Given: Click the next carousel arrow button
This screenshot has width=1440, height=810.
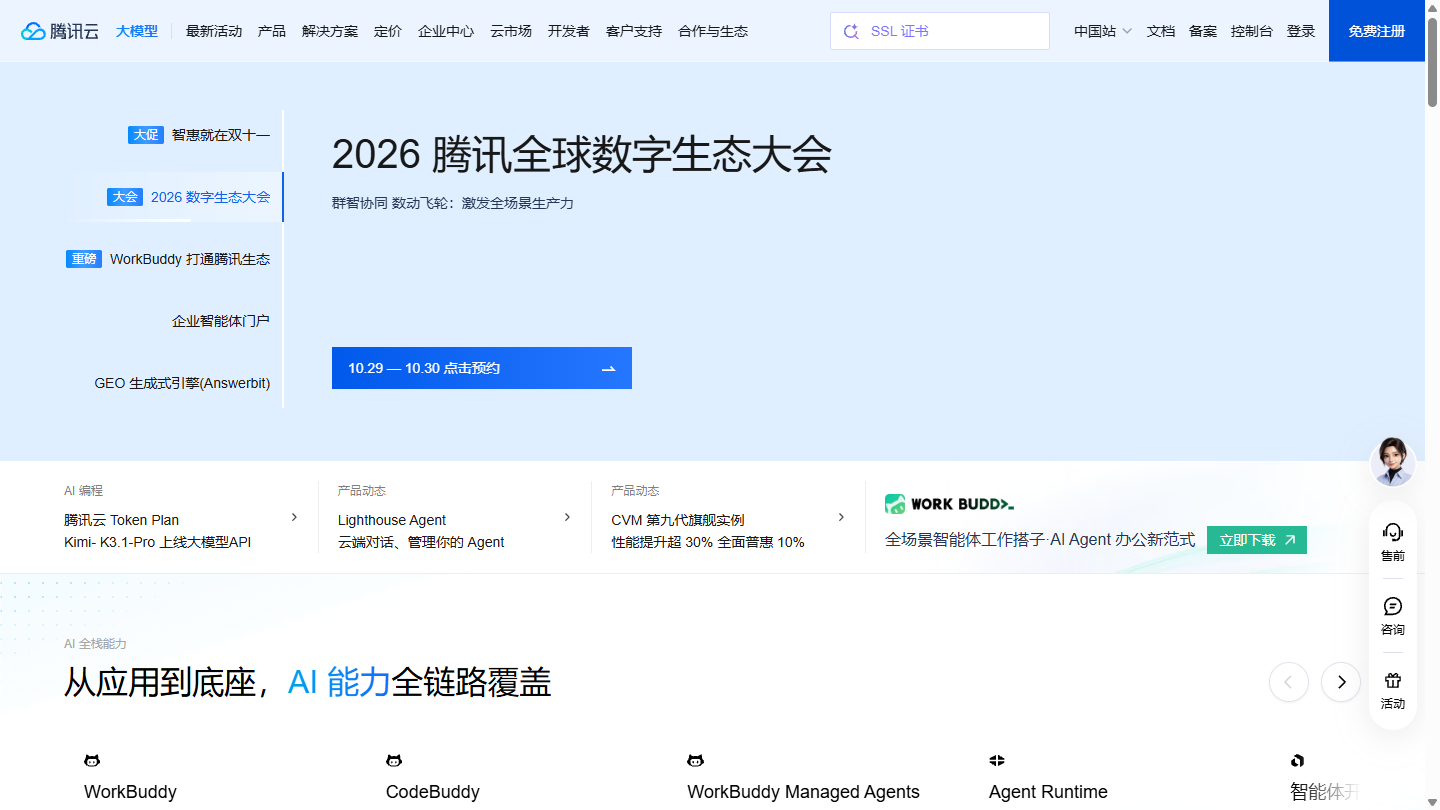Looking at the screenshot, I should (1341, 682).
